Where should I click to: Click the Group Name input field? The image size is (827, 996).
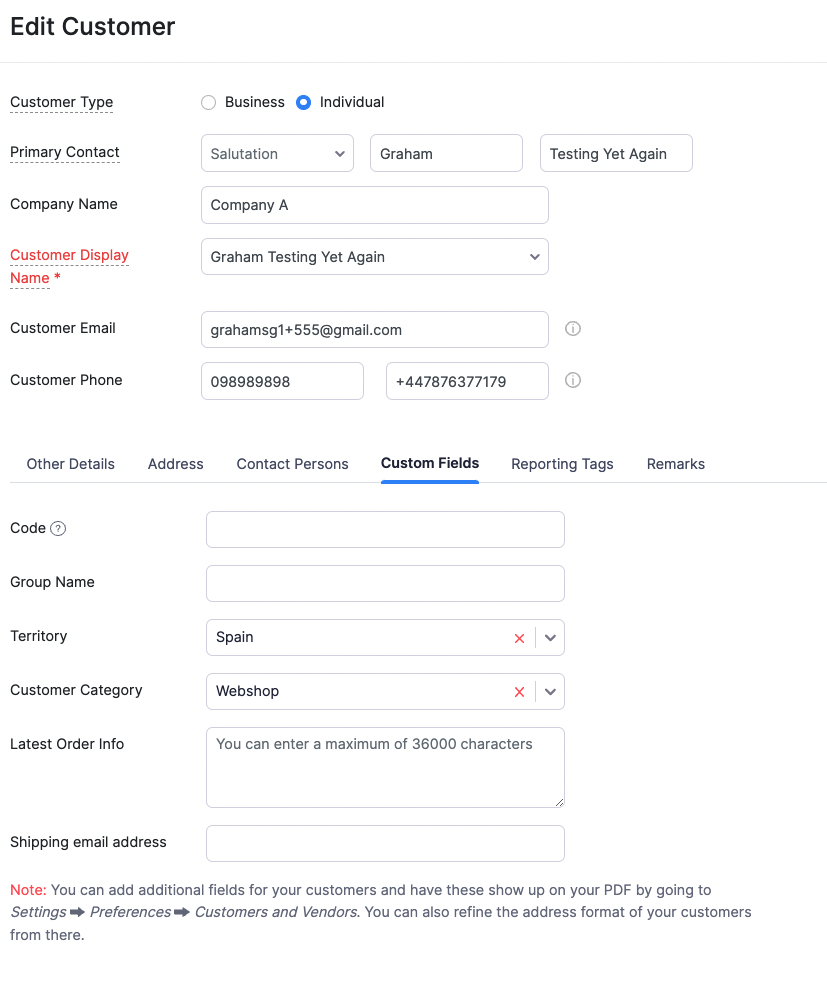pyautogui.click(x=385, y=584)
